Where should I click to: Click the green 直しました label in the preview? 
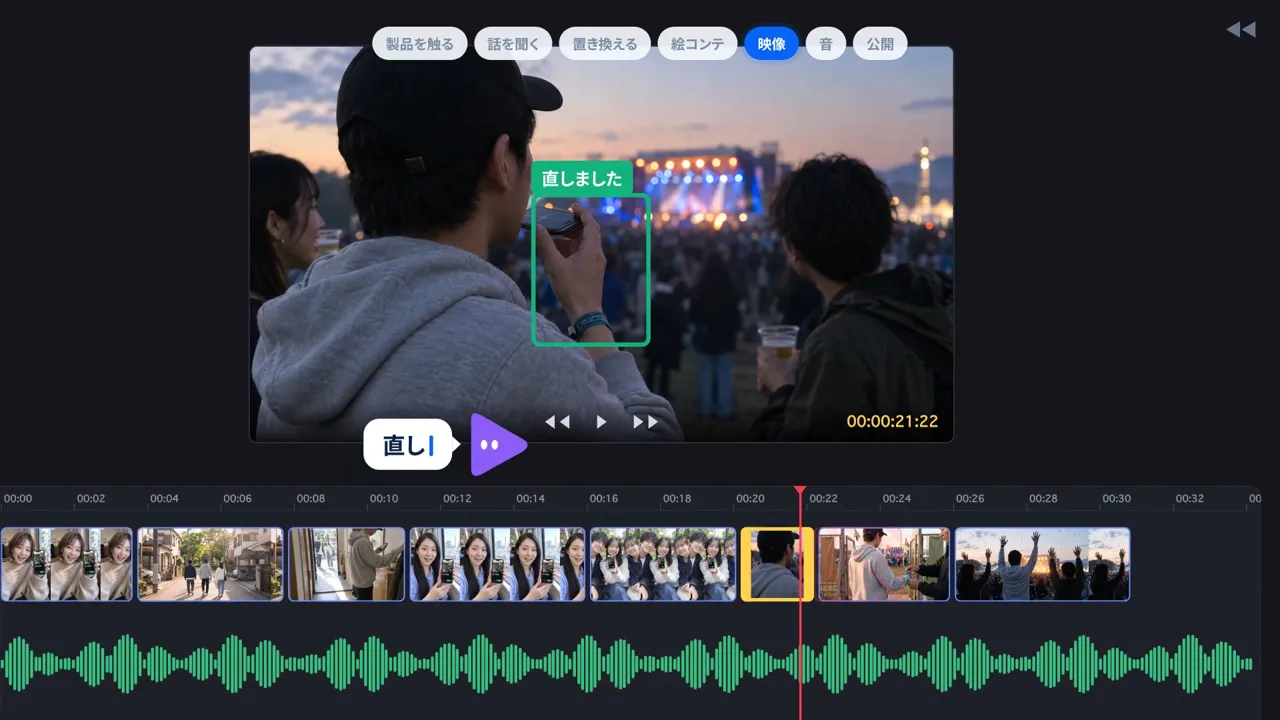[582, 179]
